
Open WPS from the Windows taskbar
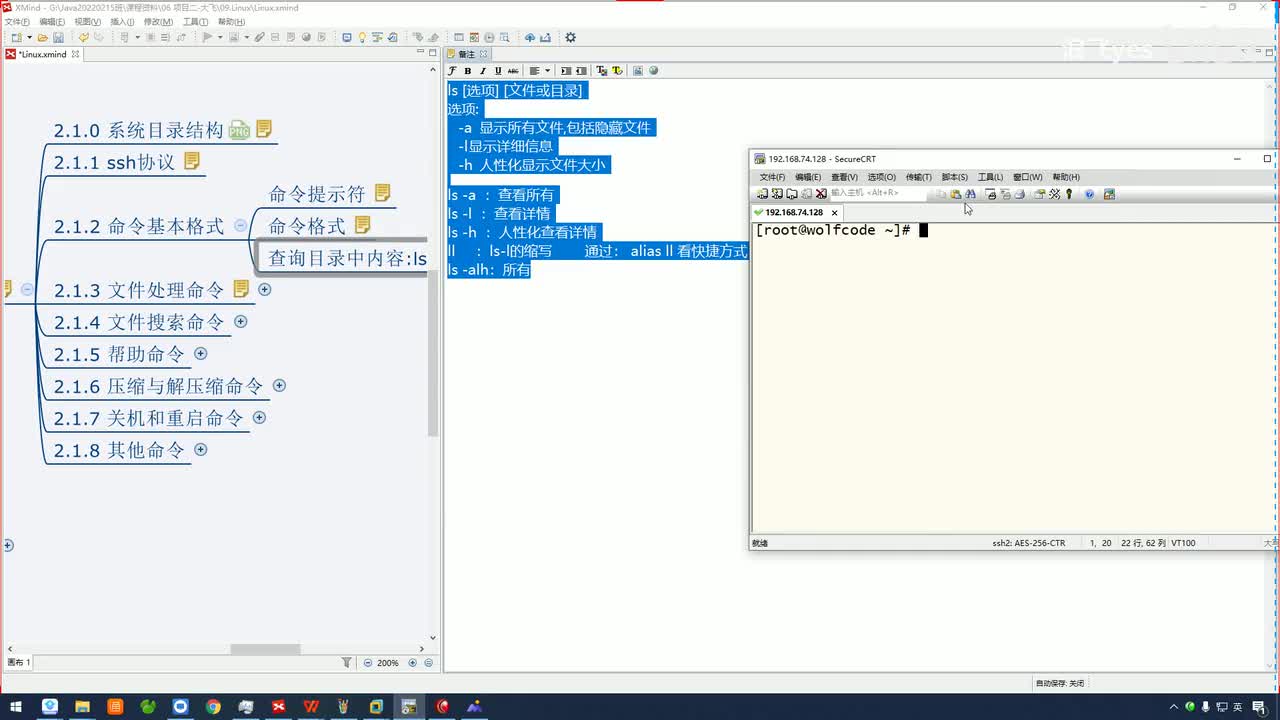(311, 706)
